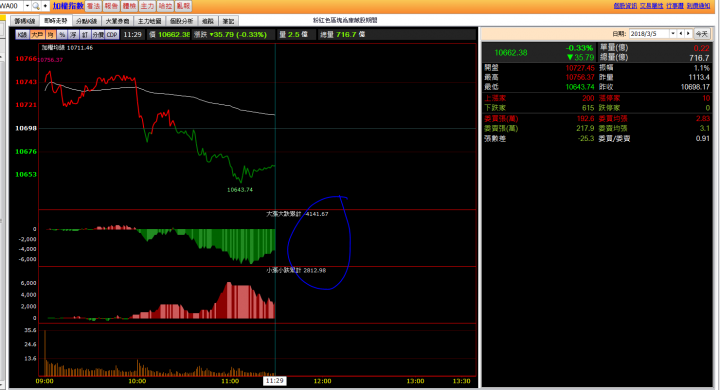The height and width of the screenshot is (390, 720).
Task: Click the ▼35.79 change value in the quote panel
Action: click(x=580, y=57)
